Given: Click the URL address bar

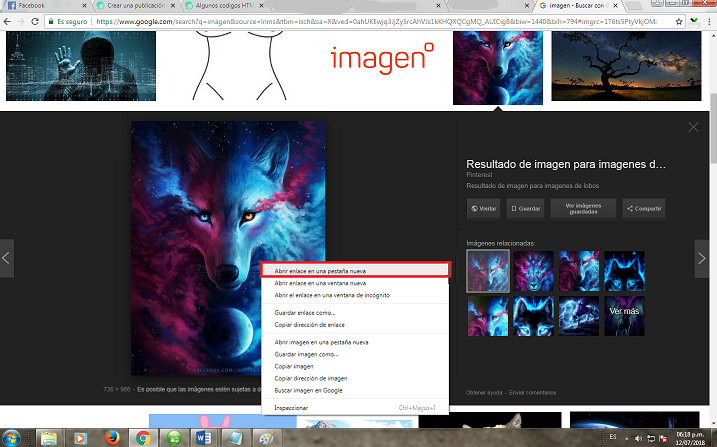Looking at the screenshot, I should pos(375,21).
